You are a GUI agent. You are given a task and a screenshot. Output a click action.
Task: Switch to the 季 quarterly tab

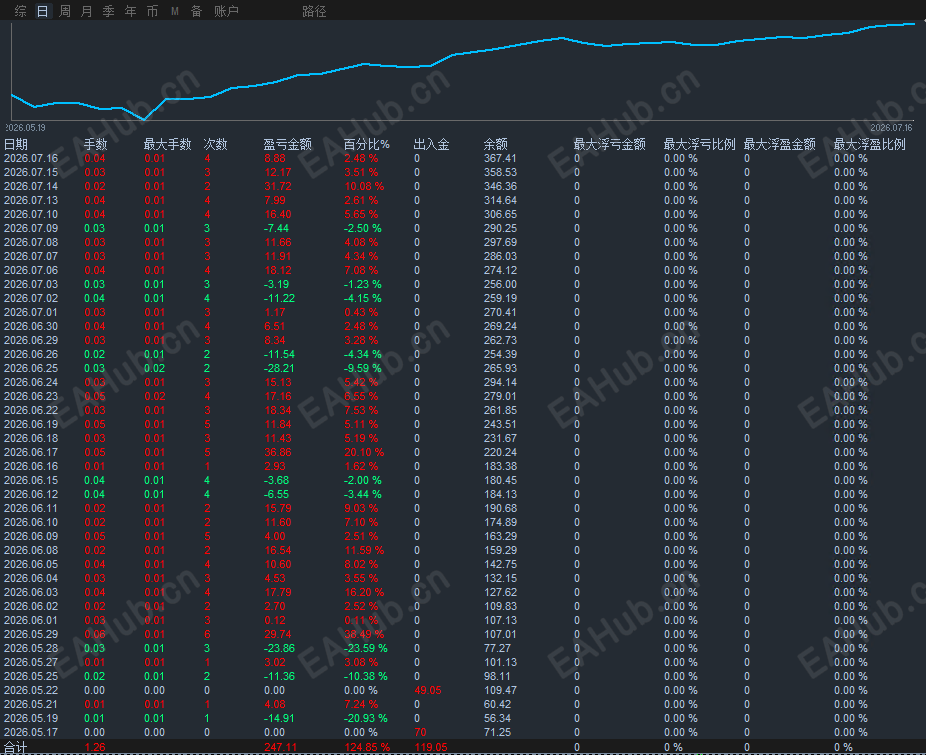click(x=109, y=11)
